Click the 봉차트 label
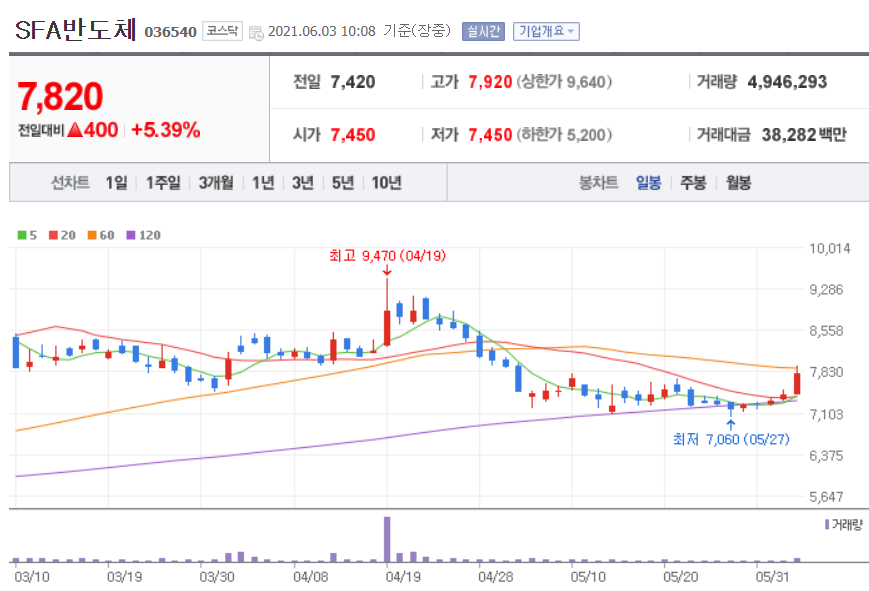 (x=599, y=182)
